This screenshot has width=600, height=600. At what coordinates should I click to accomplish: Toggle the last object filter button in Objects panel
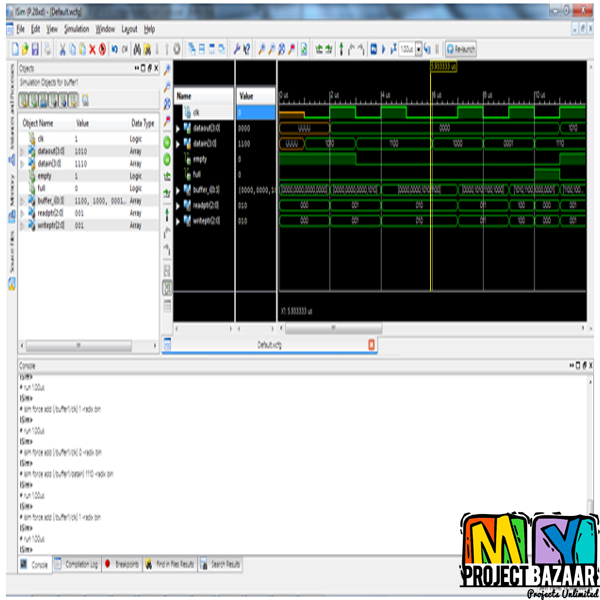point(73,100)
